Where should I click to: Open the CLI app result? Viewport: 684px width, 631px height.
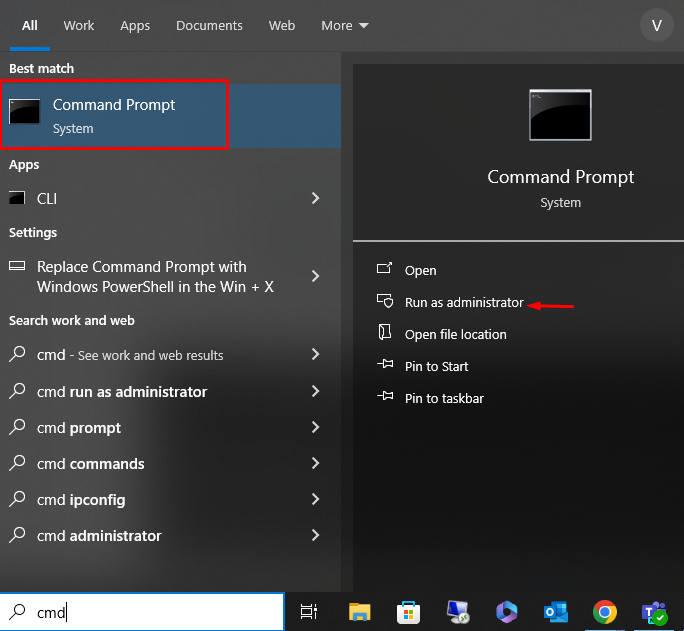click(x=170, y=198)
